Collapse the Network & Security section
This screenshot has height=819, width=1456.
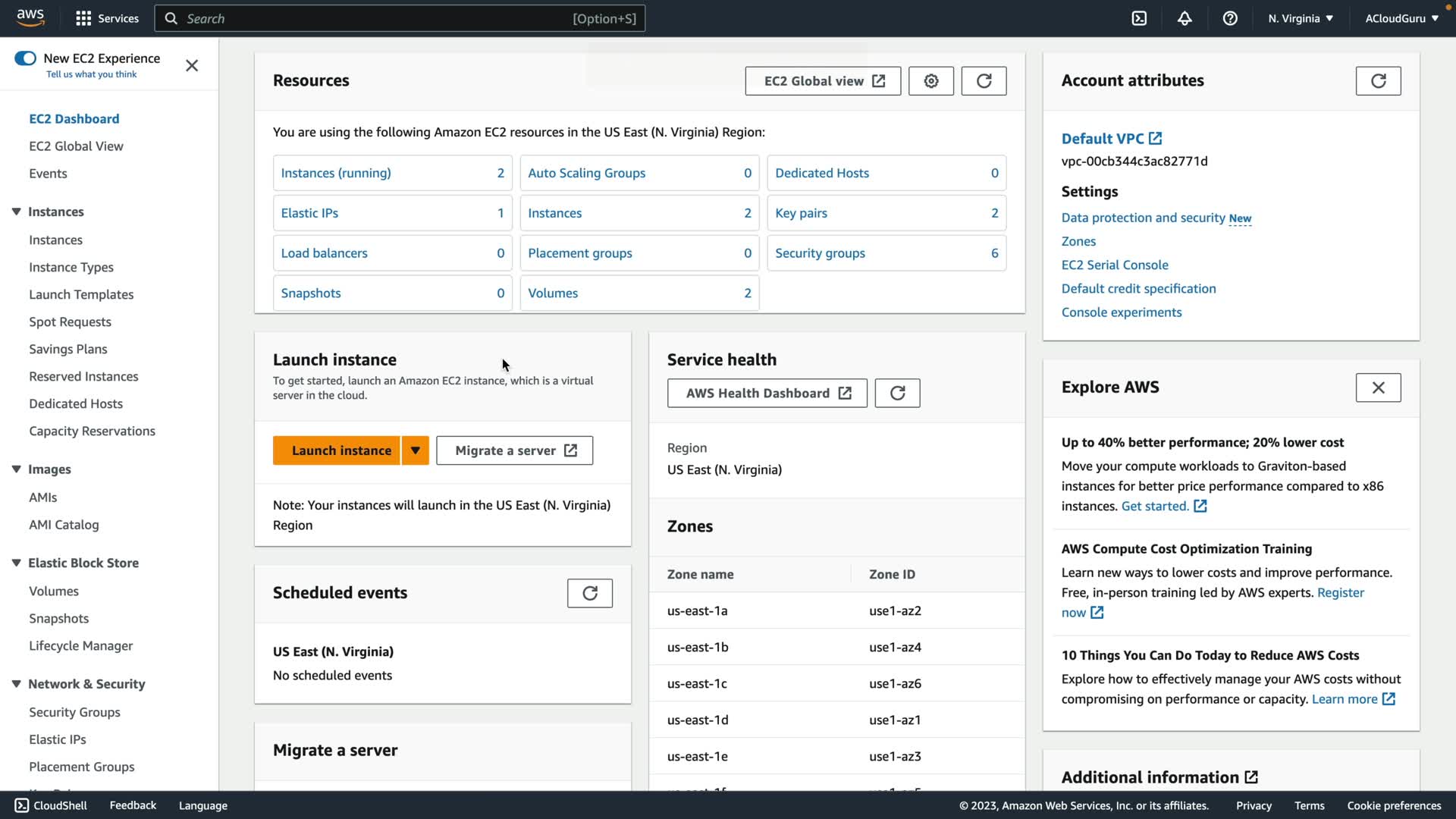(16, 684)
